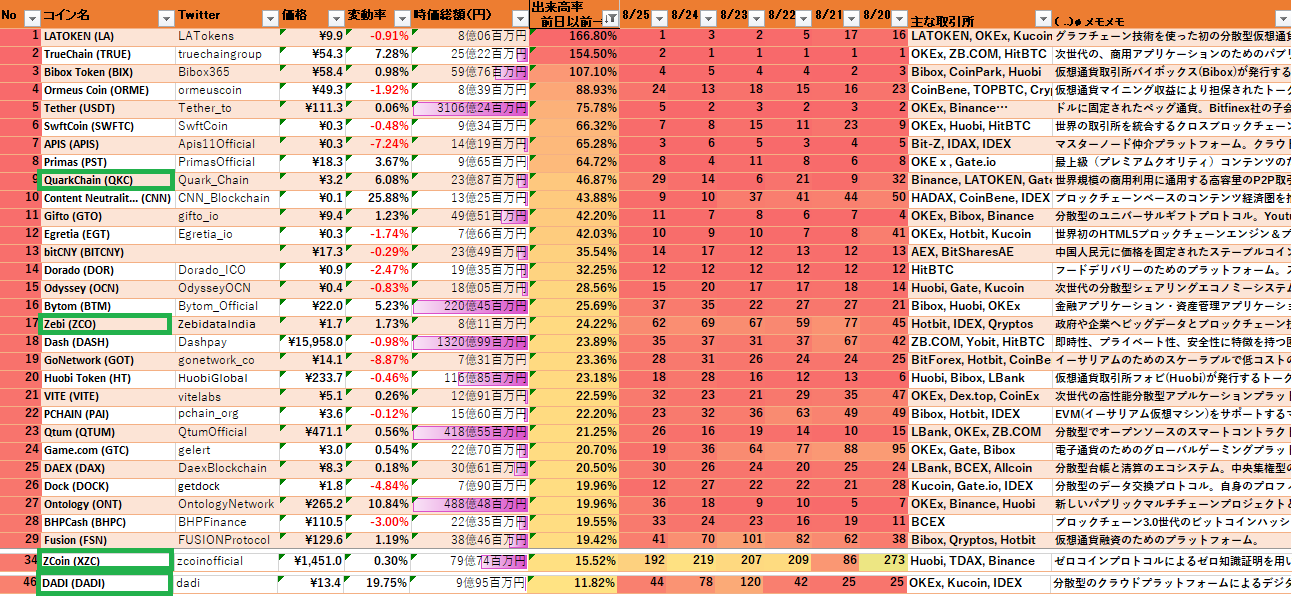Select the green-outlined Zebi (ZCO) cell
The width and height of the screenshot is (1295, 602).
click(x=105, y=324)
